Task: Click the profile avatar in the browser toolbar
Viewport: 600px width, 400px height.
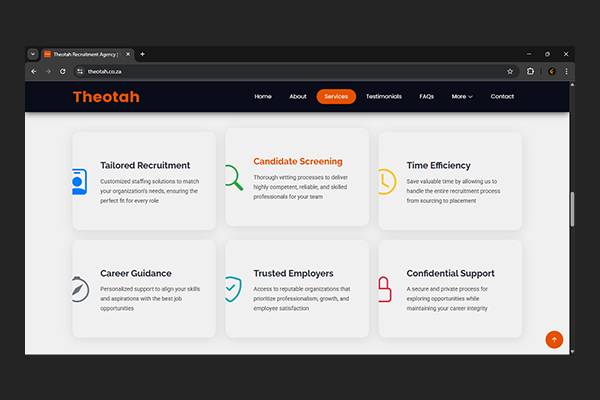Action: (x=552, y=71)
